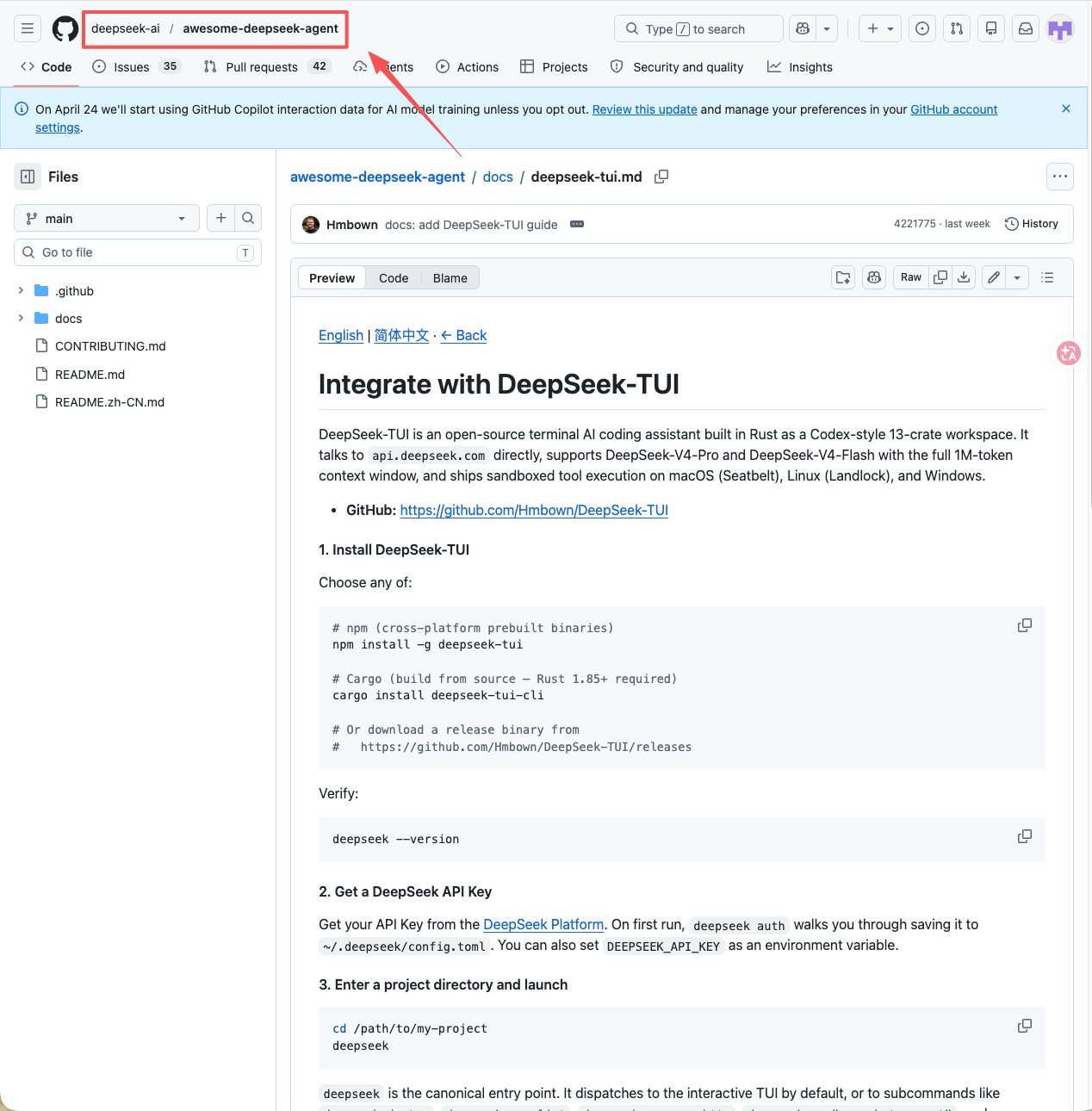The image size is (1092, 1111).
Task: Expand the .github folder chevron
Action: click(21, 291)
